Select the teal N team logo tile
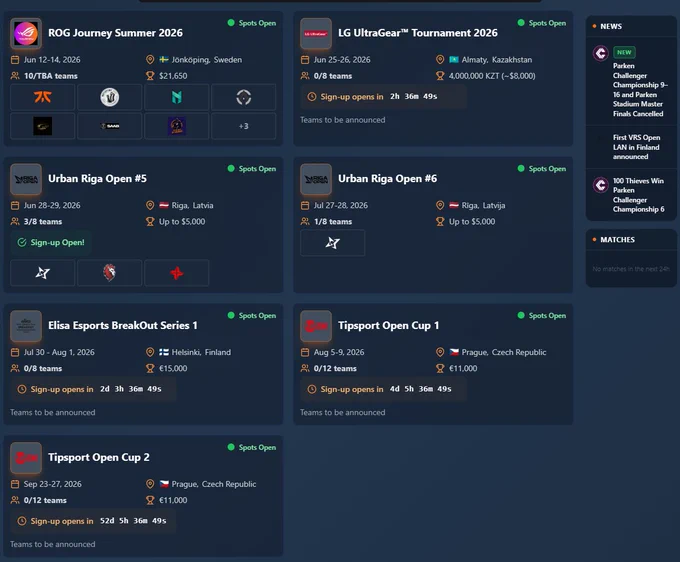Image resolution: width=680 pixels, height=562 pixels. pos(177,97)
